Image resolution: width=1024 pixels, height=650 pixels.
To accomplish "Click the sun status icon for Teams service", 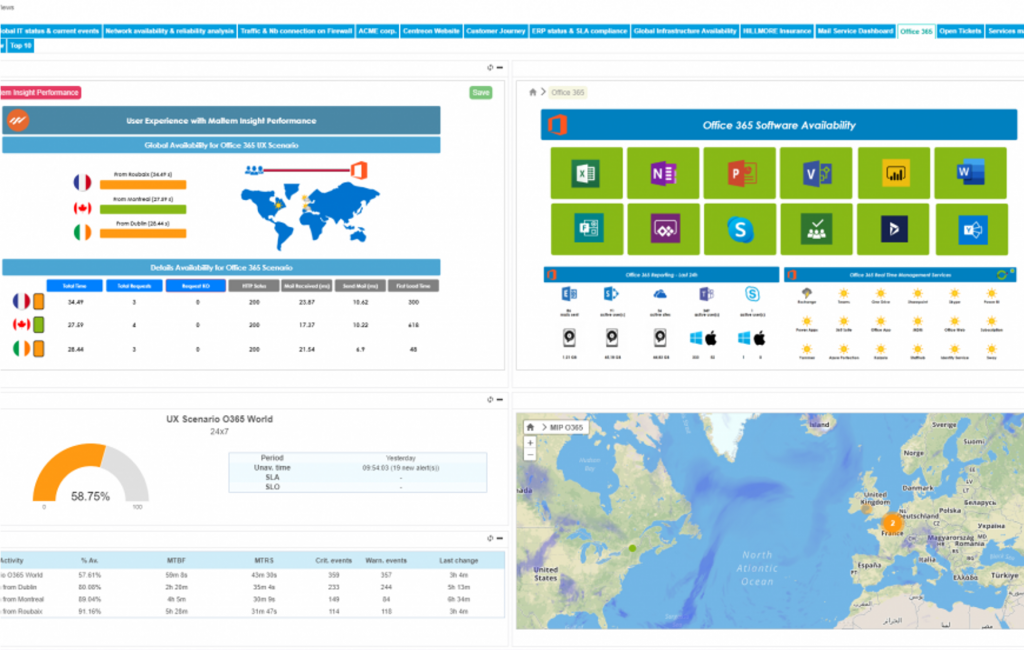I will [x=844, y=293].
